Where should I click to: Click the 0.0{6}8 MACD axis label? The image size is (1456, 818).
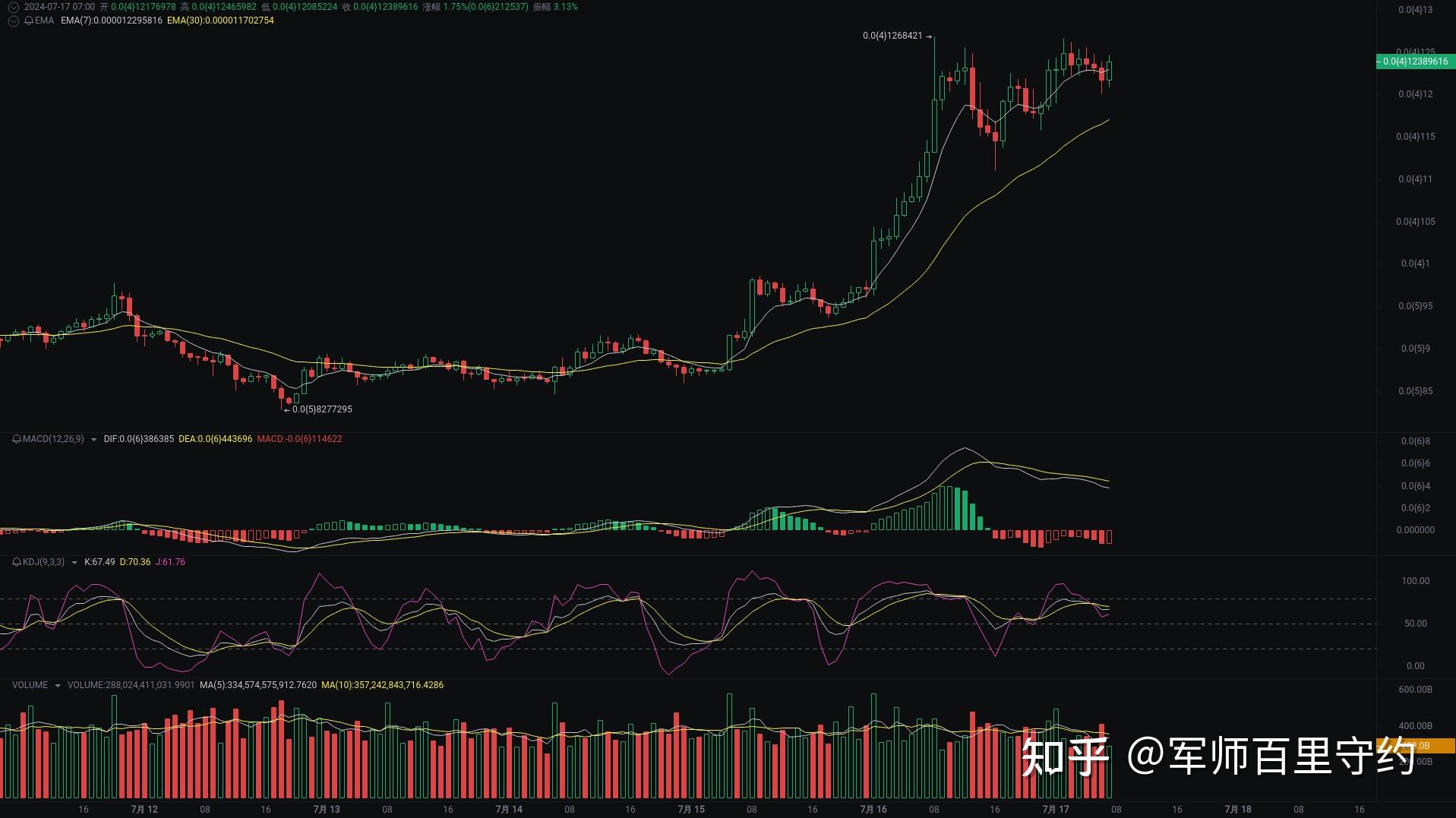click(1416, 441)
